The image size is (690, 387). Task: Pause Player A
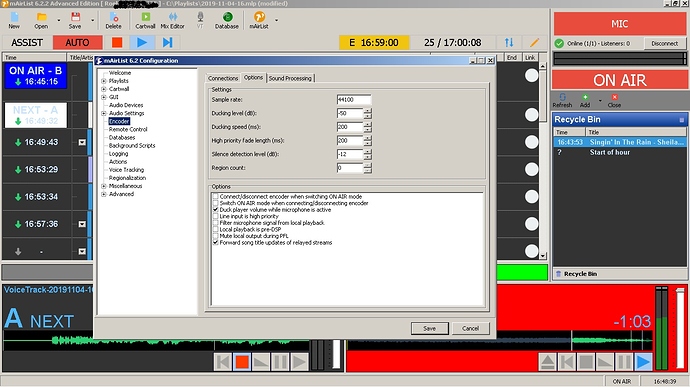280,362
